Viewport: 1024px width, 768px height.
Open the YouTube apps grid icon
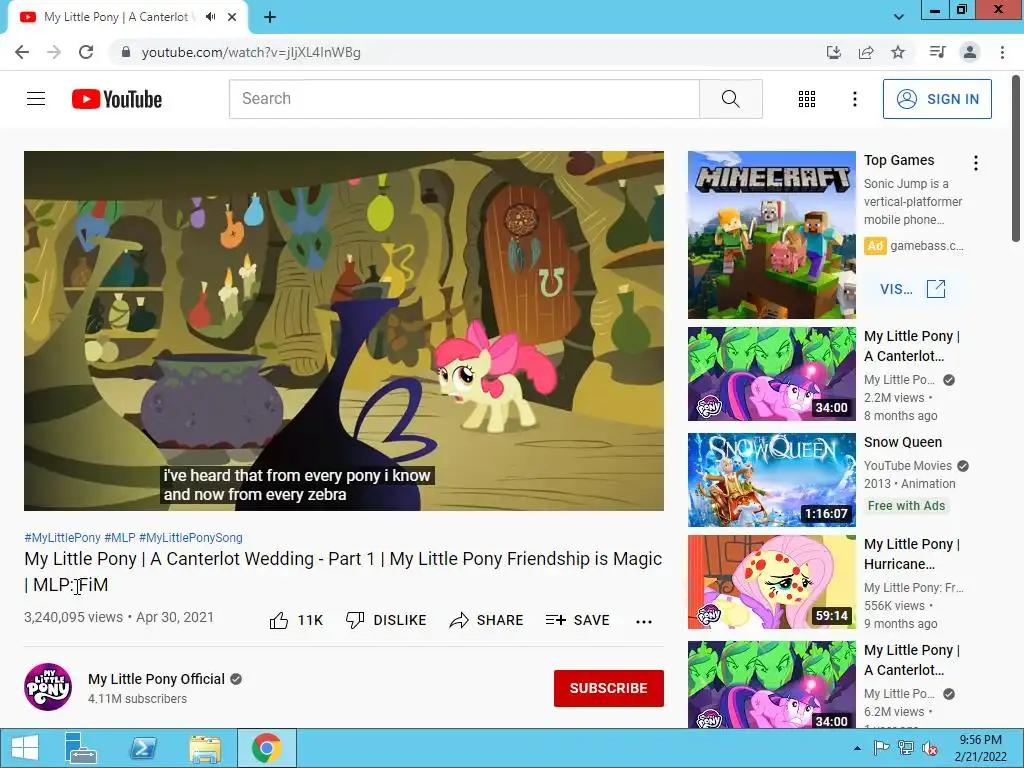click(807, 99)
